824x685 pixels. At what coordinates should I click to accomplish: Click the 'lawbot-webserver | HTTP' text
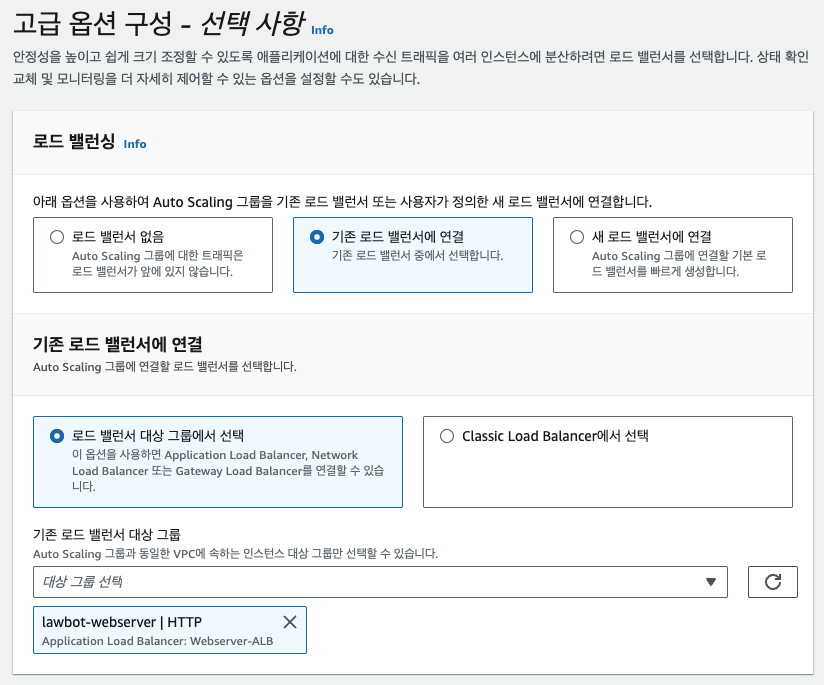pos(122,622)
